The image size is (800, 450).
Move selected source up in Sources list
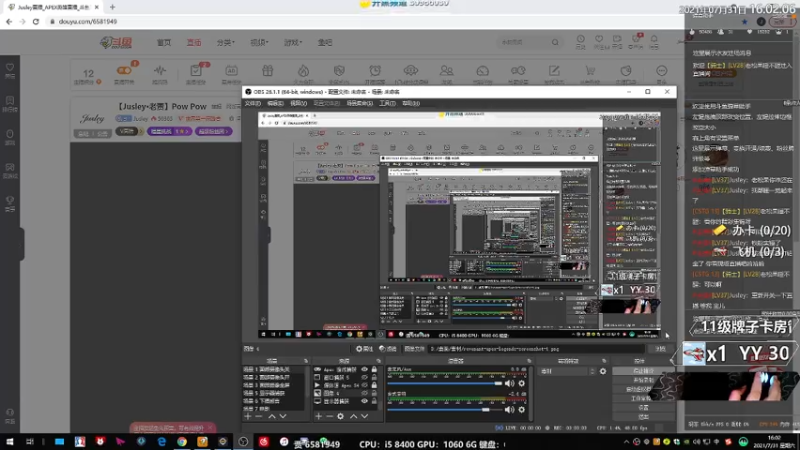(353, 416)
